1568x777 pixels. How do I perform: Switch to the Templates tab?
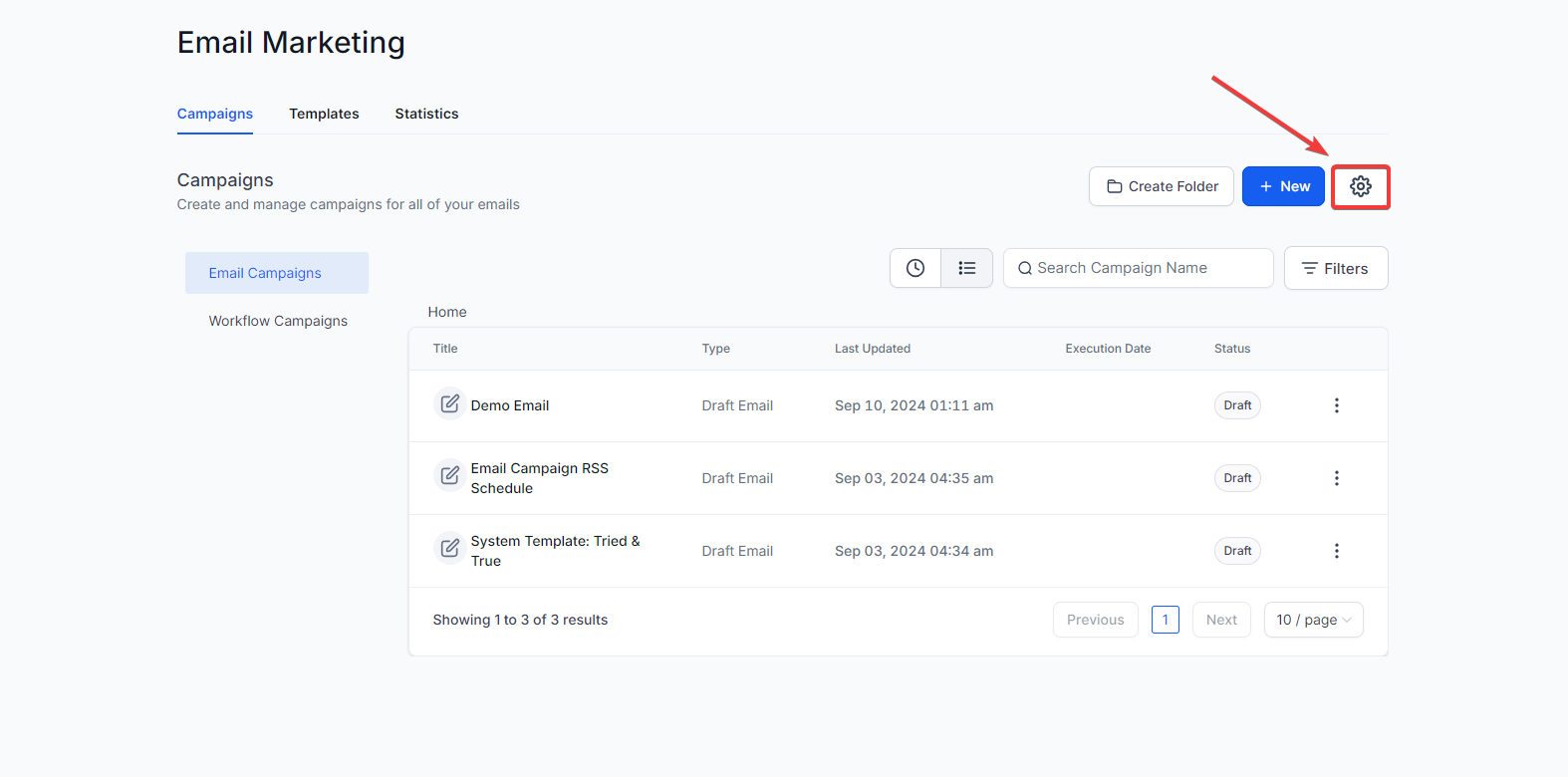click(324, 114)
